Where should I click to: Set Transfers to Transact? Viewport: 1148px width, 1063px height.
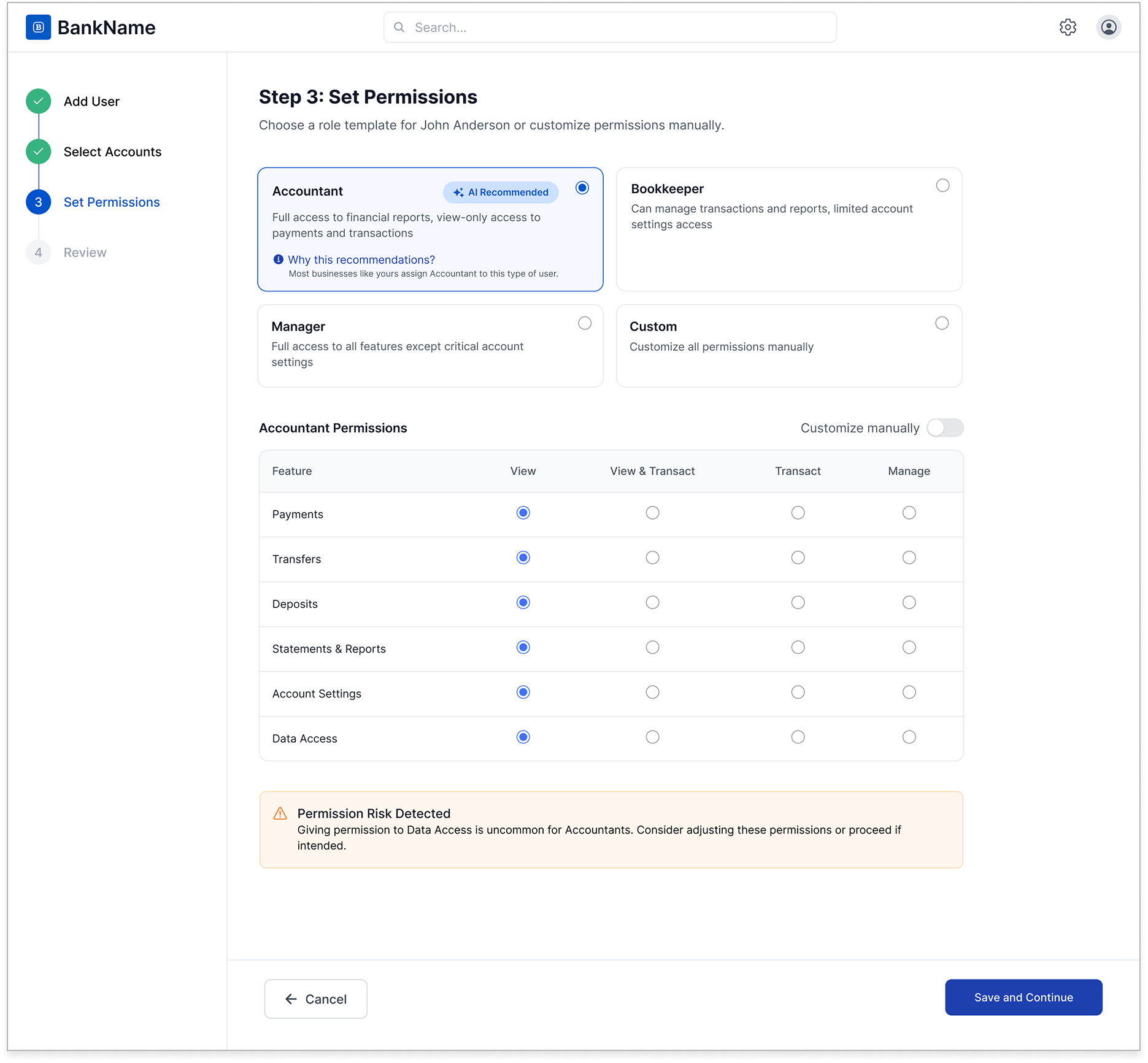click(x=798, y=558)
